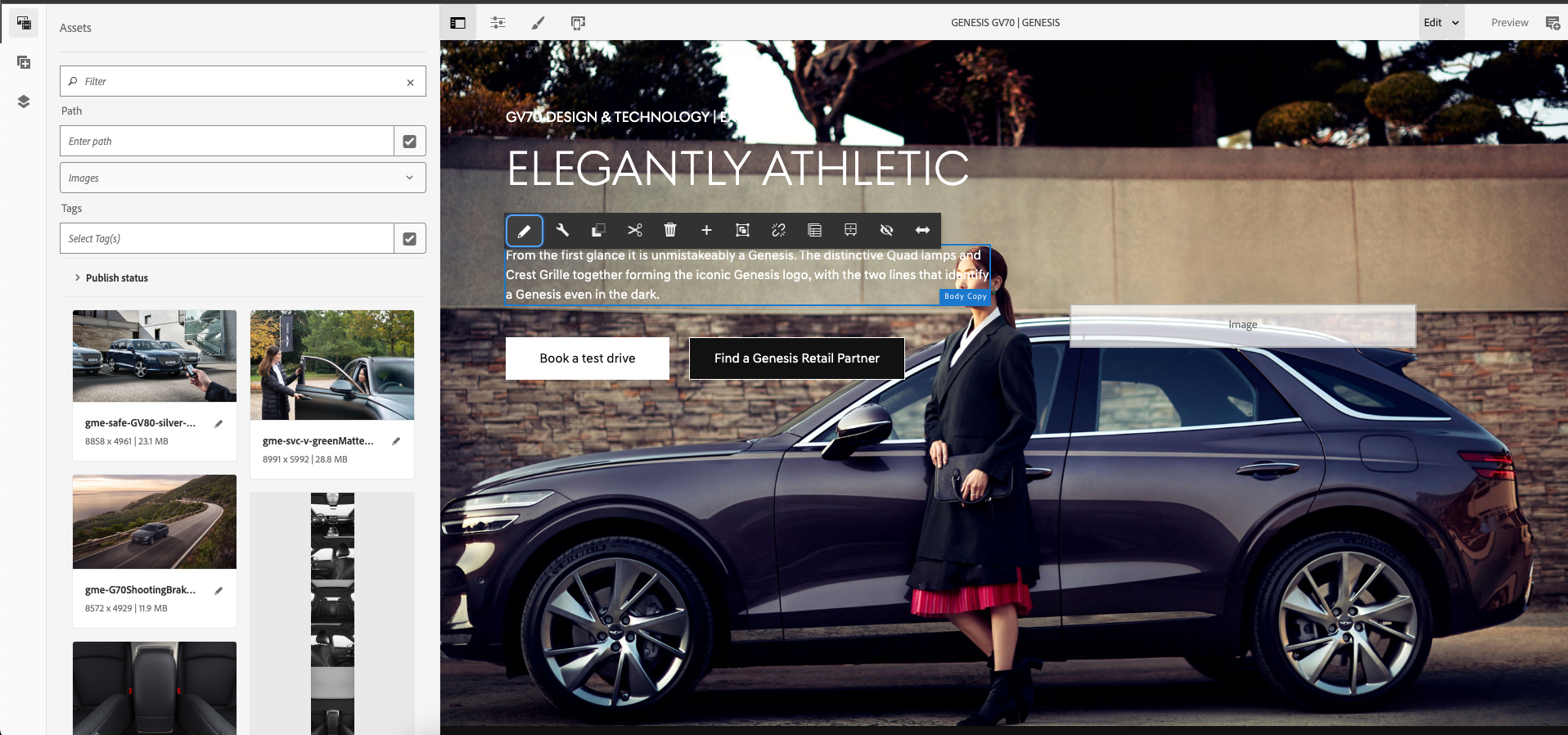Open the Content Tree layers icon
1568x735 pixels.
(24, 101)
